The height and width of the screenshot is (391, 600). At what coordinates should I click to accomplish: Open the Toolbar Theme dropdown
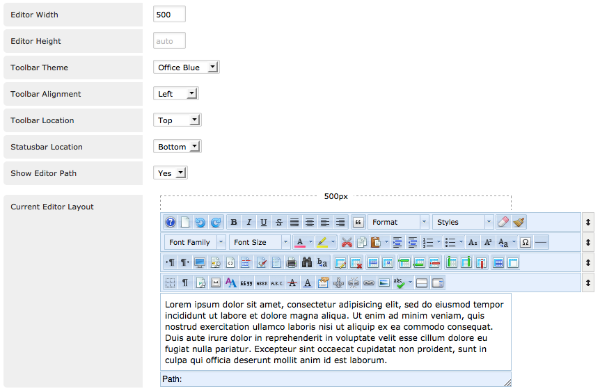coord(186,67)
